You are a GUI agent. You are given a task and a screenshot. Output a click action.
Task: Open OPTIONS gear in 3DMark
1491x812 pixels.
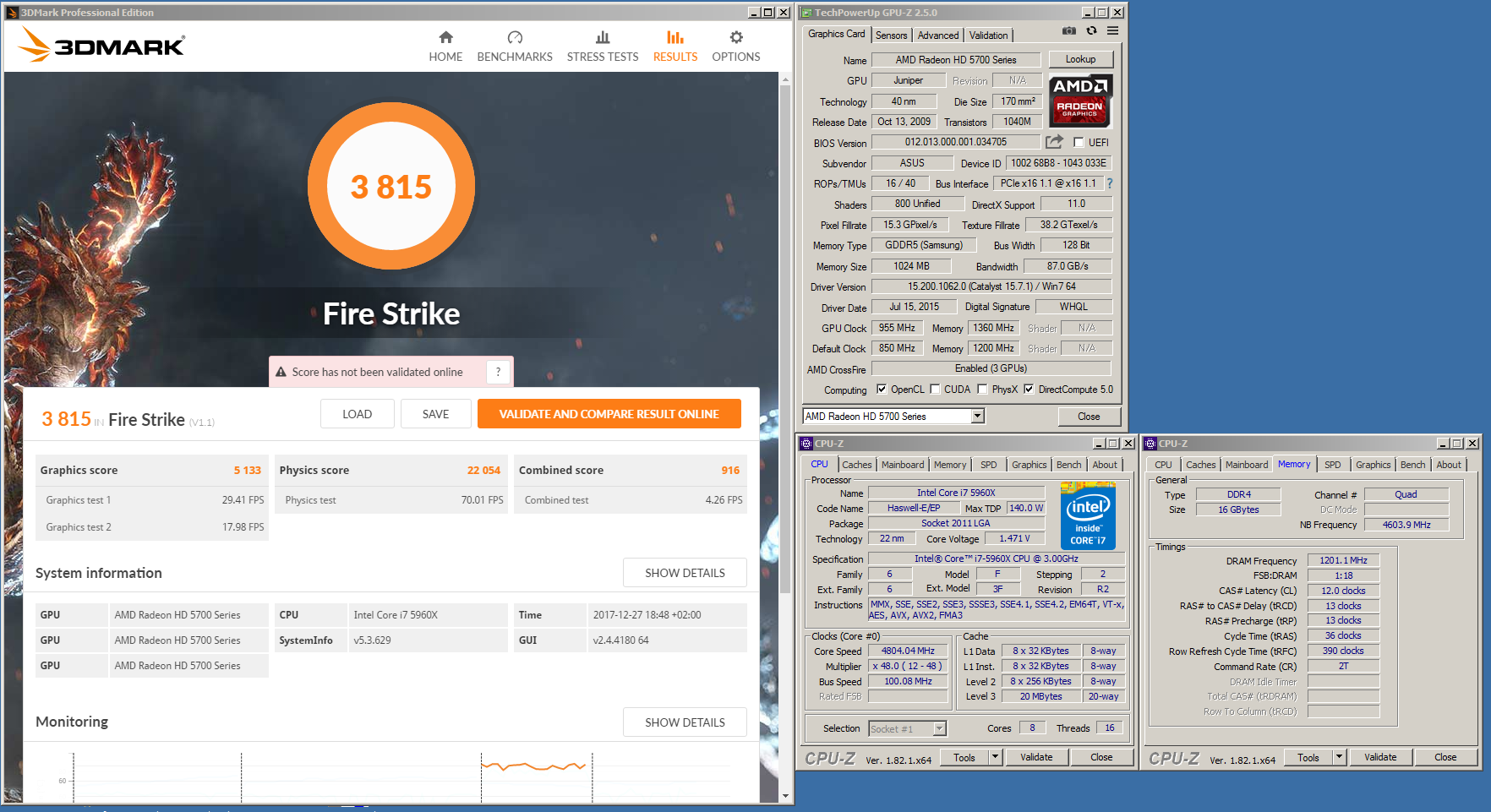click(x=736, y=46)
